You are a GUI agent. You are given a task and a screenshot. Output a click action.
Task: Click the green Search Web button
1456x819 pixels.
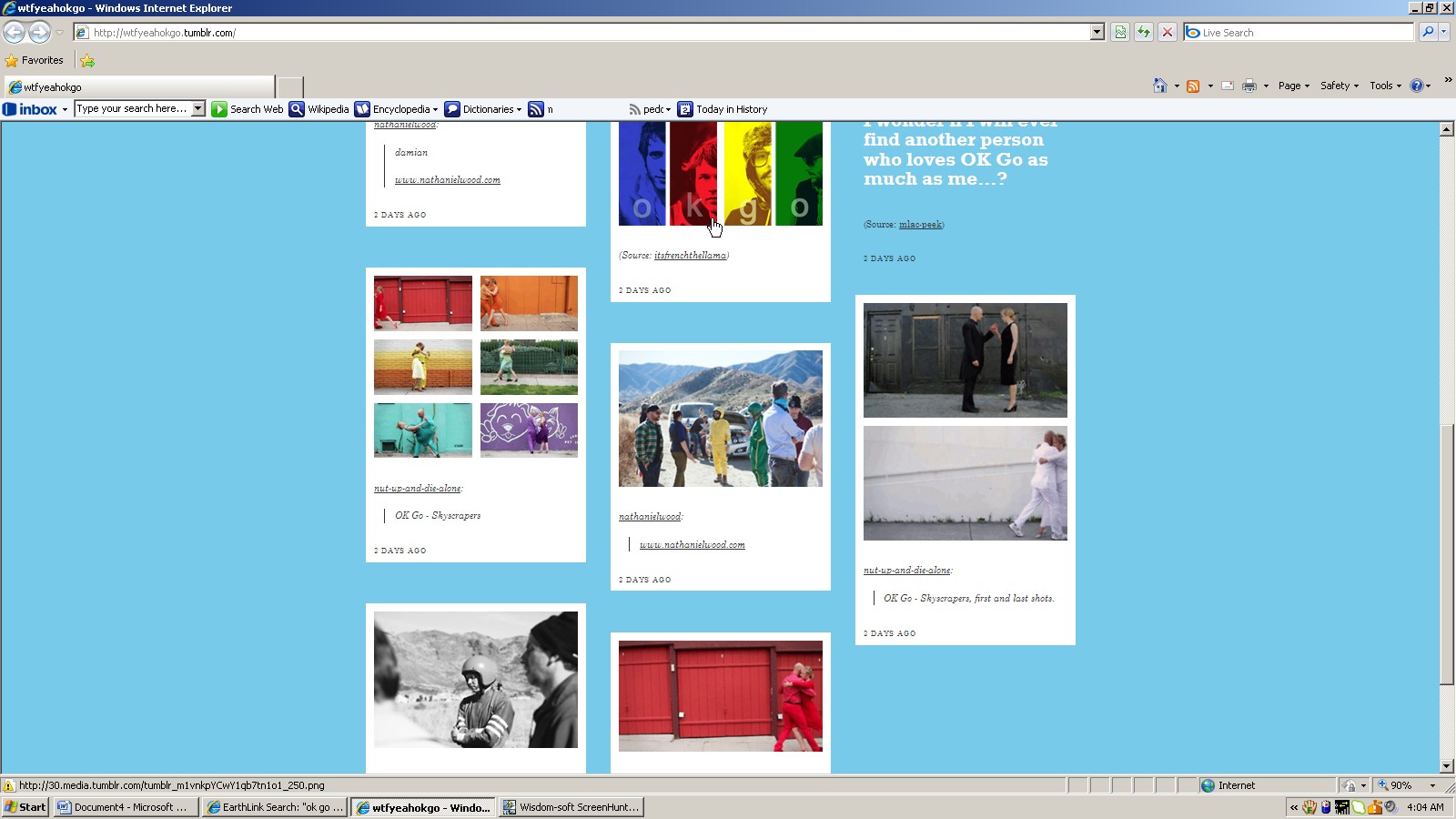[248, 109]
